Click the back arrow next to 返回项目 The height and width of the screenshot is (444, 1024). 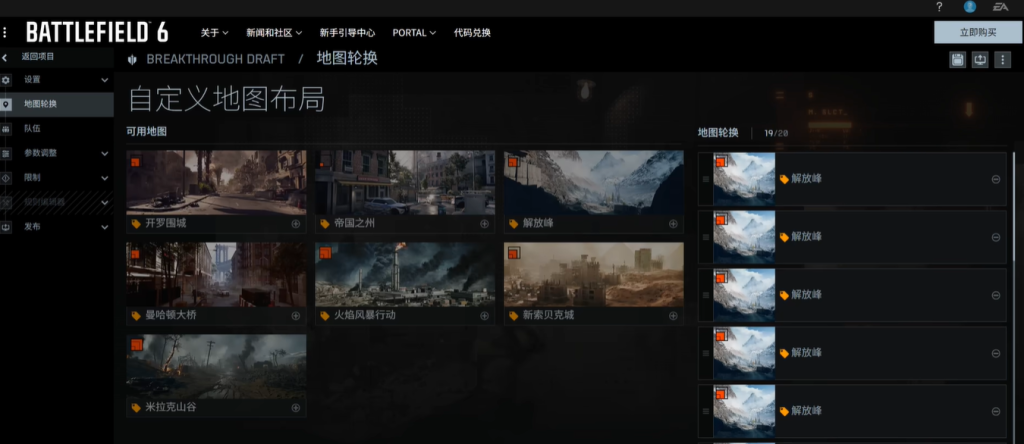tap(5, 58)
